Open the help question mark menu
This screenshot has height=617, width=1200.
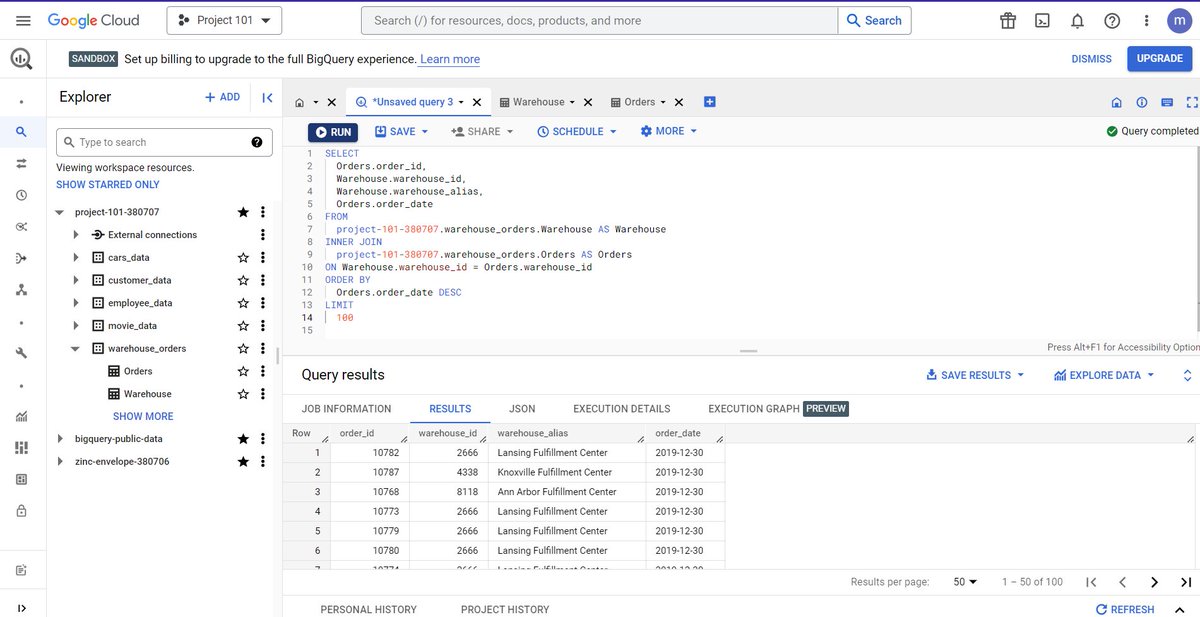pos(1112,20)
